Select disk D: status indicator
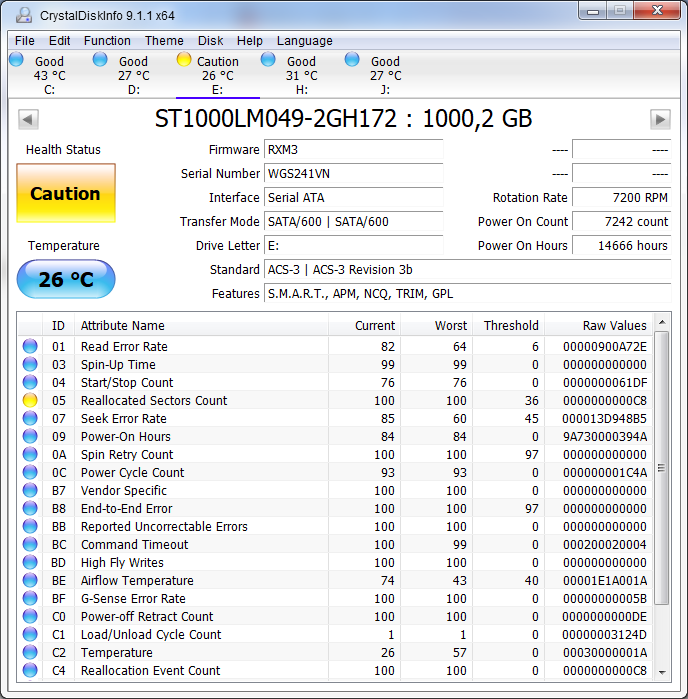The height and width of the screenshot is (699, 688). (100, 59)
